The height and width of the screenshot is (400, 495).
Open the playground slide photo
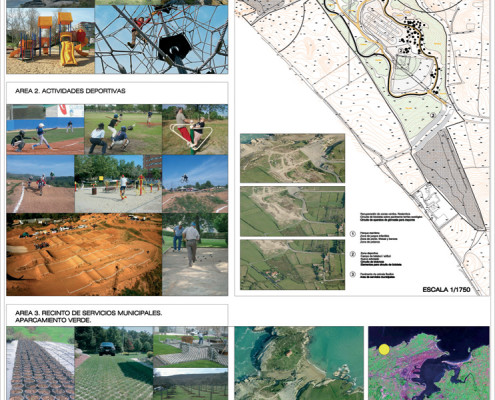tap(50, 41)
